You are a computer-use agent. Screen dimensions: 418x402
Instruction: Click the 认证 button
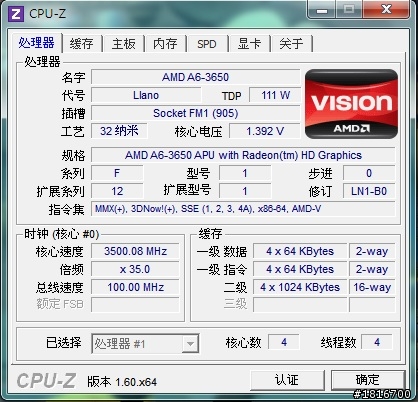[x=287, y=380]
